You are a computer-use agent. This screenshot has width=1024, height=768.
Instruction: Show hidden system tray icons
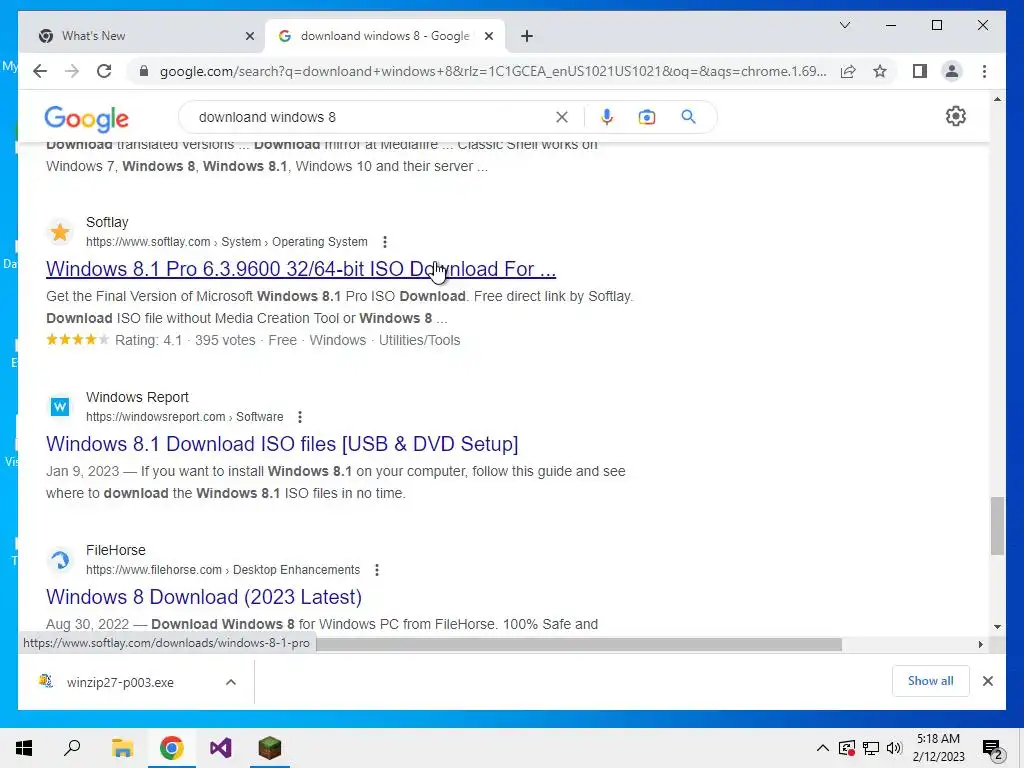(x=823, y=748)
